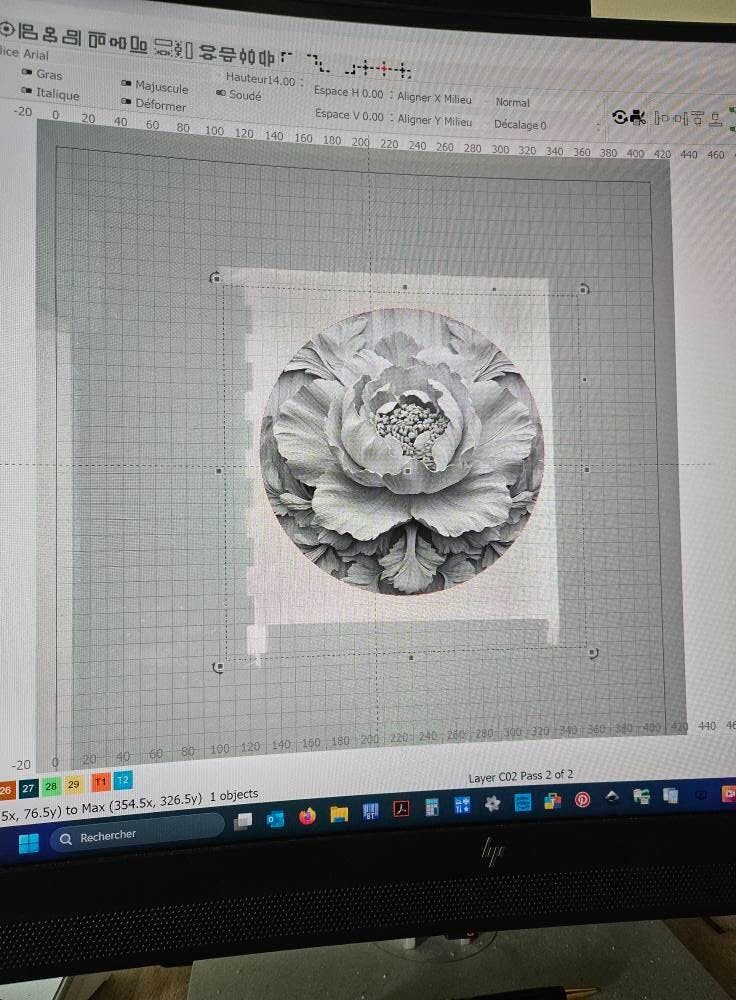Toggle the Déformer switch
Image resolution: width=736 pixels, height=1000 pixels.
tap(126, 101)
